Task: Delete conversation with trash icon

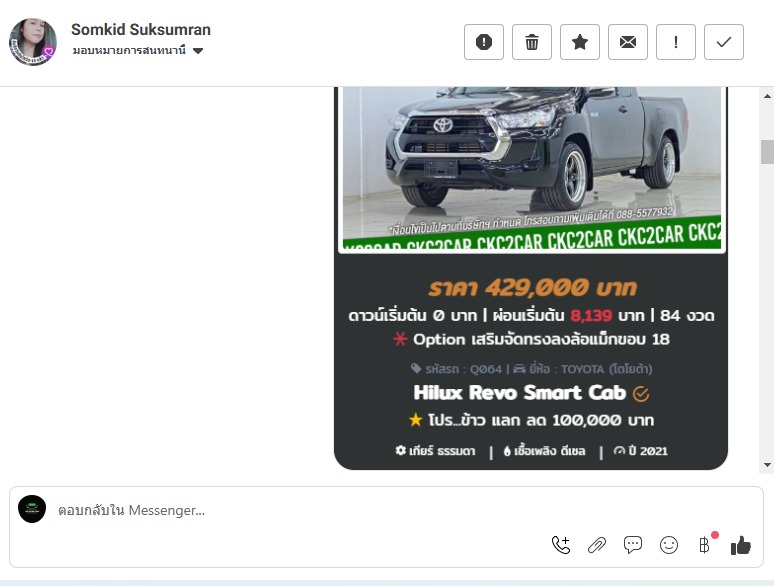Action: 532,42
